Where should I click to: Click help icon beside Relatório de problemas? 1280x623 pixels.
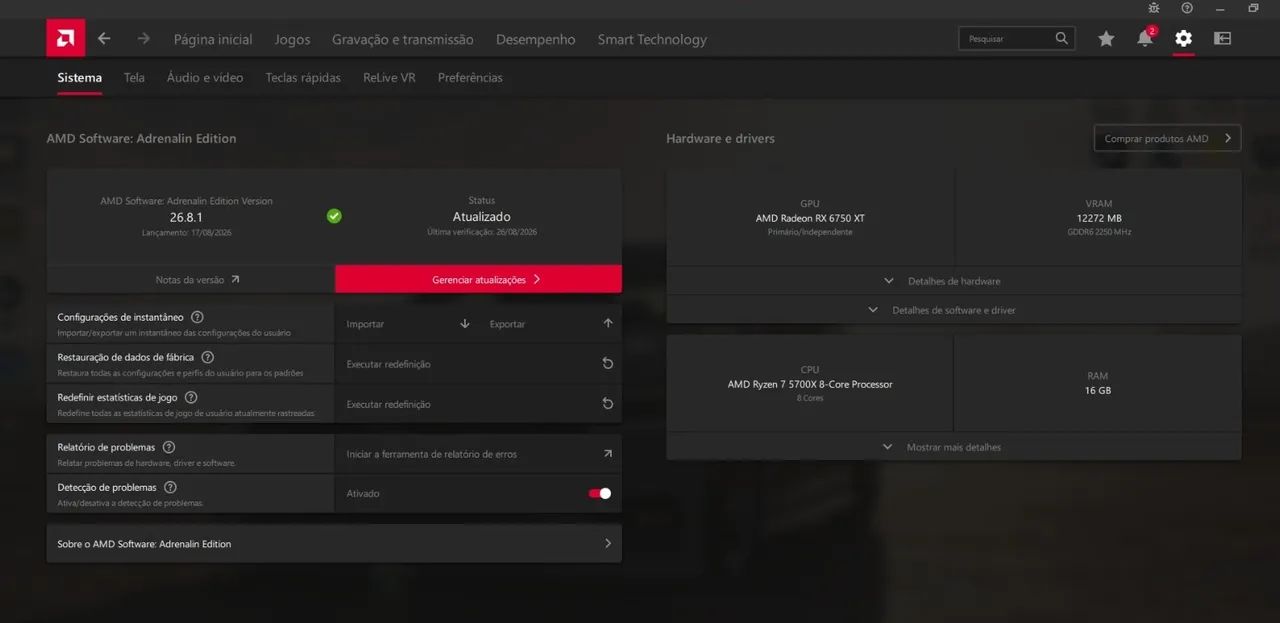click(169, 447)
